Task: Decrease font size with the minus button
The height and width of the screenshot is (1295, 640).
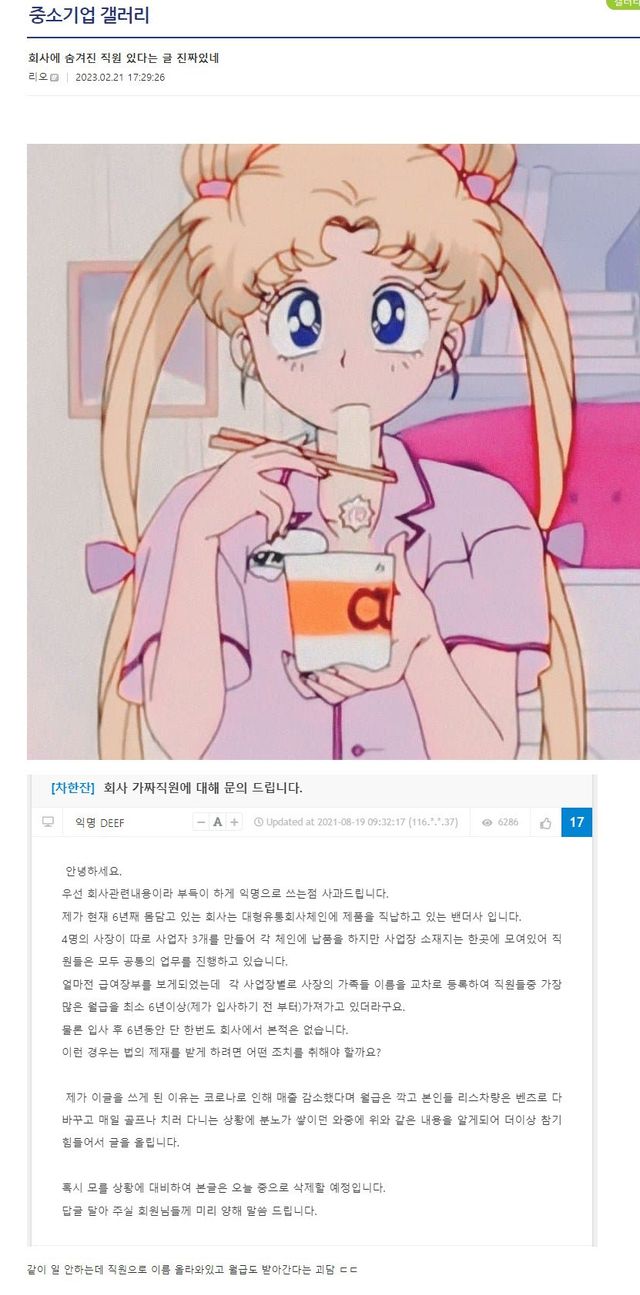Action: point(202,822)
